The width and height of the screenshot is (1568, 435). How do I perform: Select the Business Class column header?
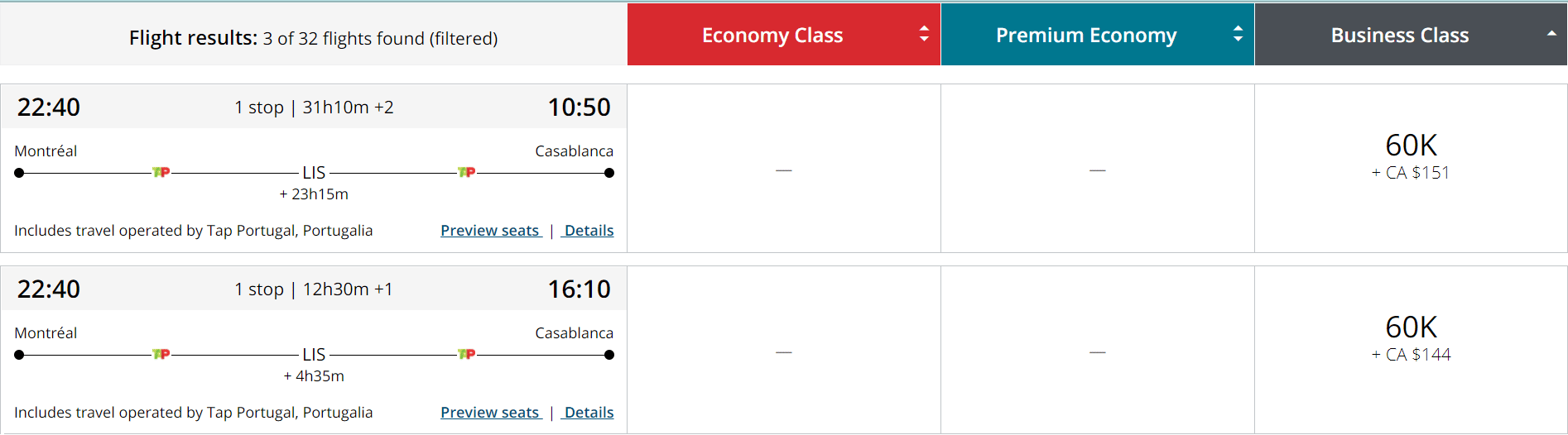(x=1399, y=35)
